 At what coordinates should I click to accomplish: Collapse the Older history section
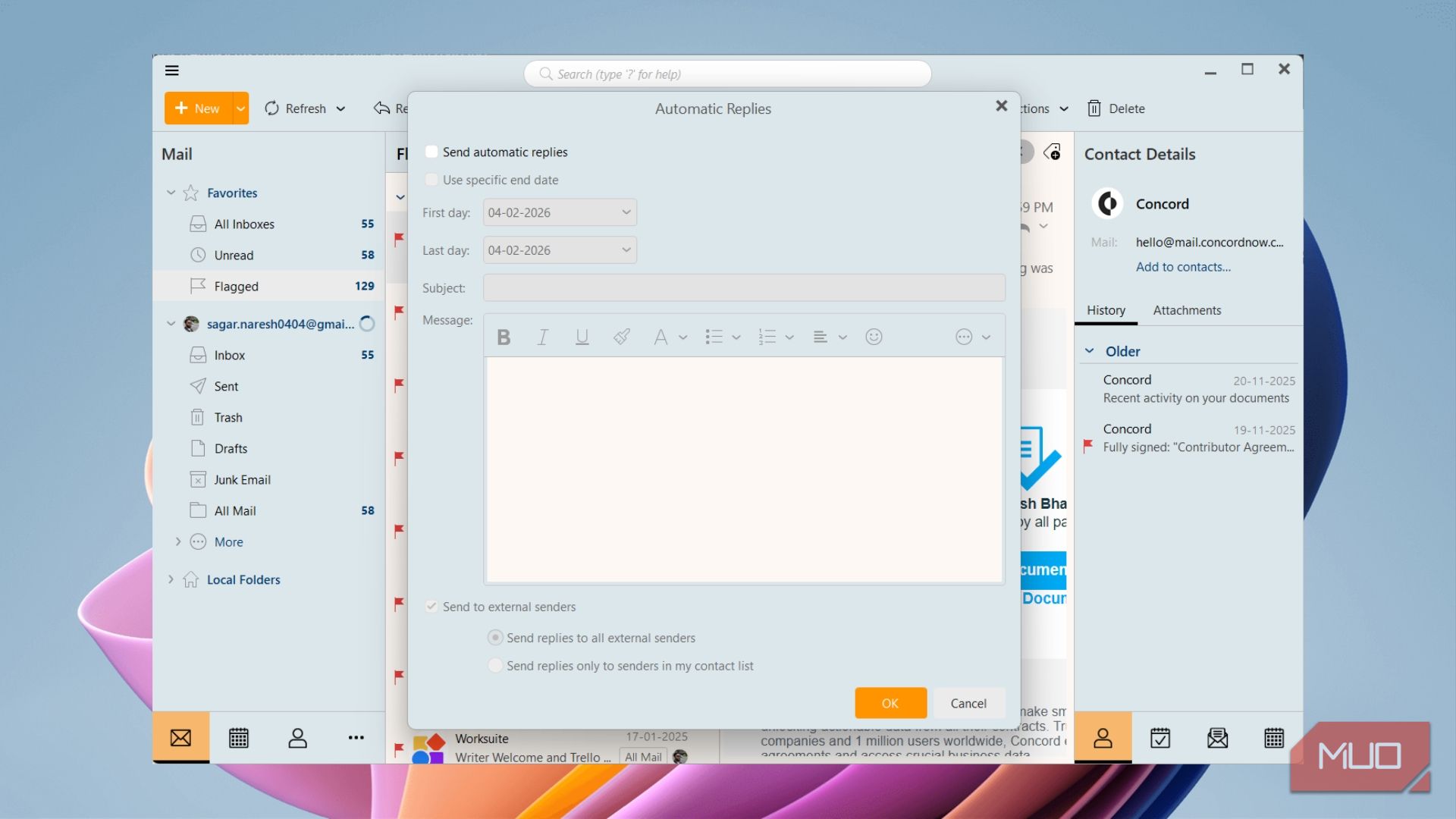pos(1090,351)
